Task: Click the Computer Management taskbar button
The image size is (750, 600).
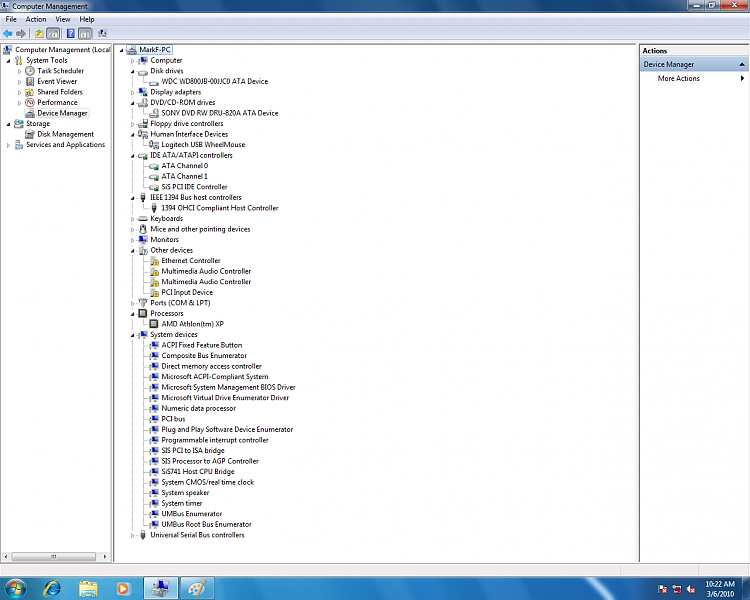Action: 161,589
